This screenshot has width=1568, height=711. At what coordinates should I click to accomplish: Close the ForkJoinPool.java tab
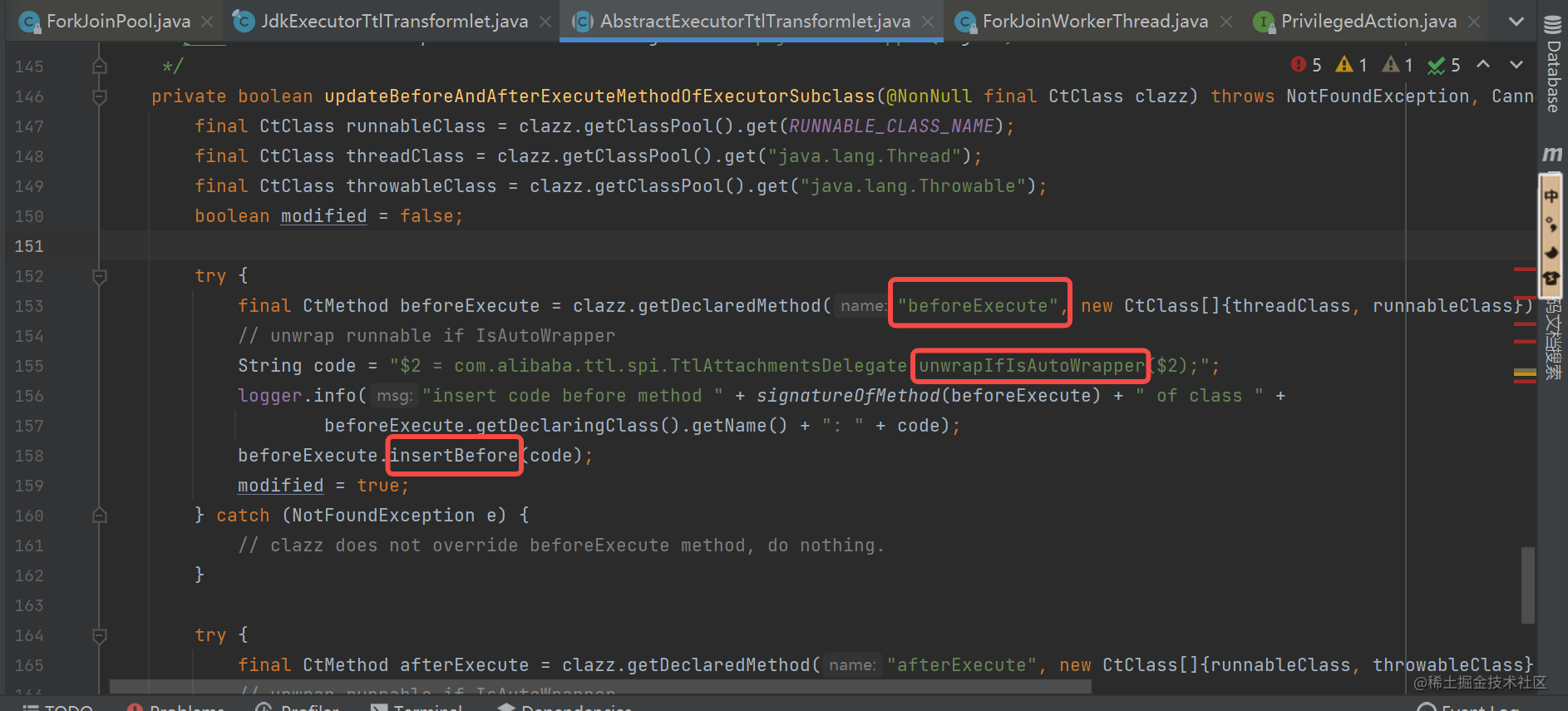click(x=207, y=22)
